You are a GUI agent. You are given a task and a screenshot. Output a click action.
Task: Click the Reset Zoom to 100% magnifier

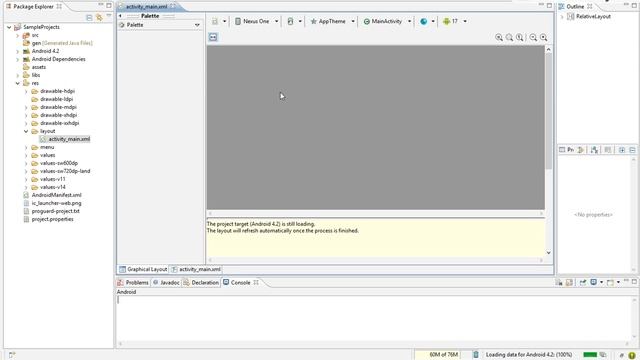[520, 37]
